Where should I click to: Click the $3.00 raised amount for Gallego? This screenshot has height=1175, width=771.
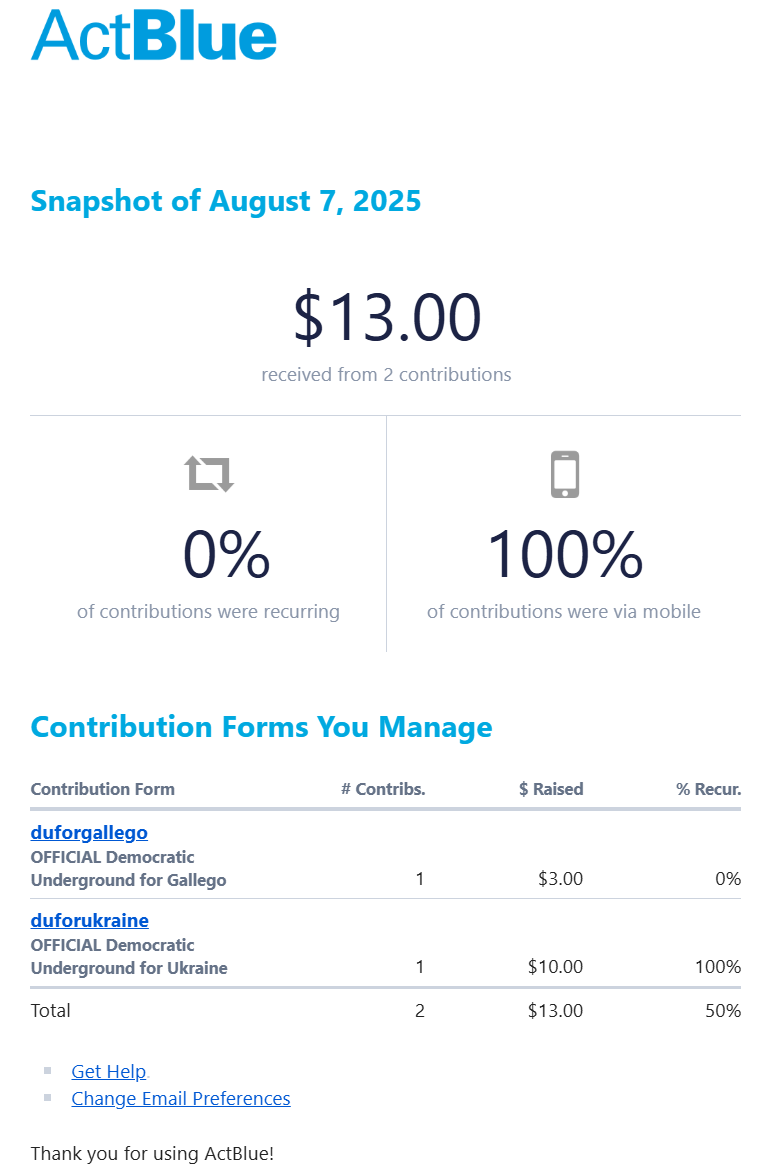pyautogui.click(x=560, y=879)
